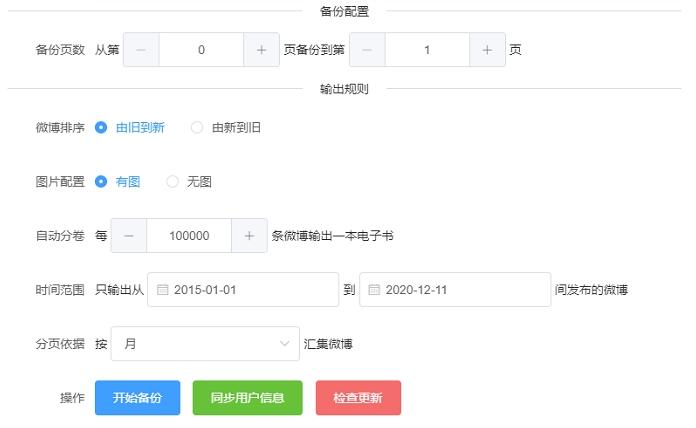Screen dimensions: 696x428
Task: Click the 有图 label text
Action: (x=128, y=182)
